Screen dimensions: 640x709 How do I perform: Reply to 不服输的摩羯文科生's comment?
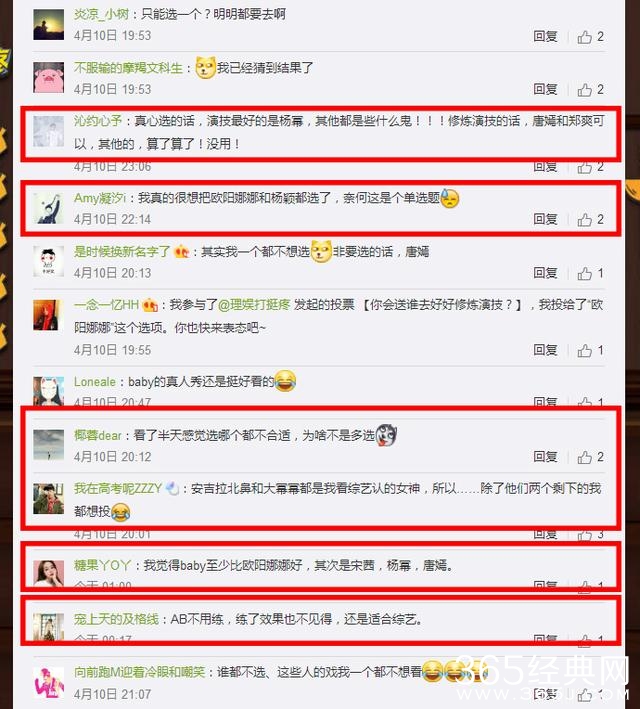coord(545,90)
